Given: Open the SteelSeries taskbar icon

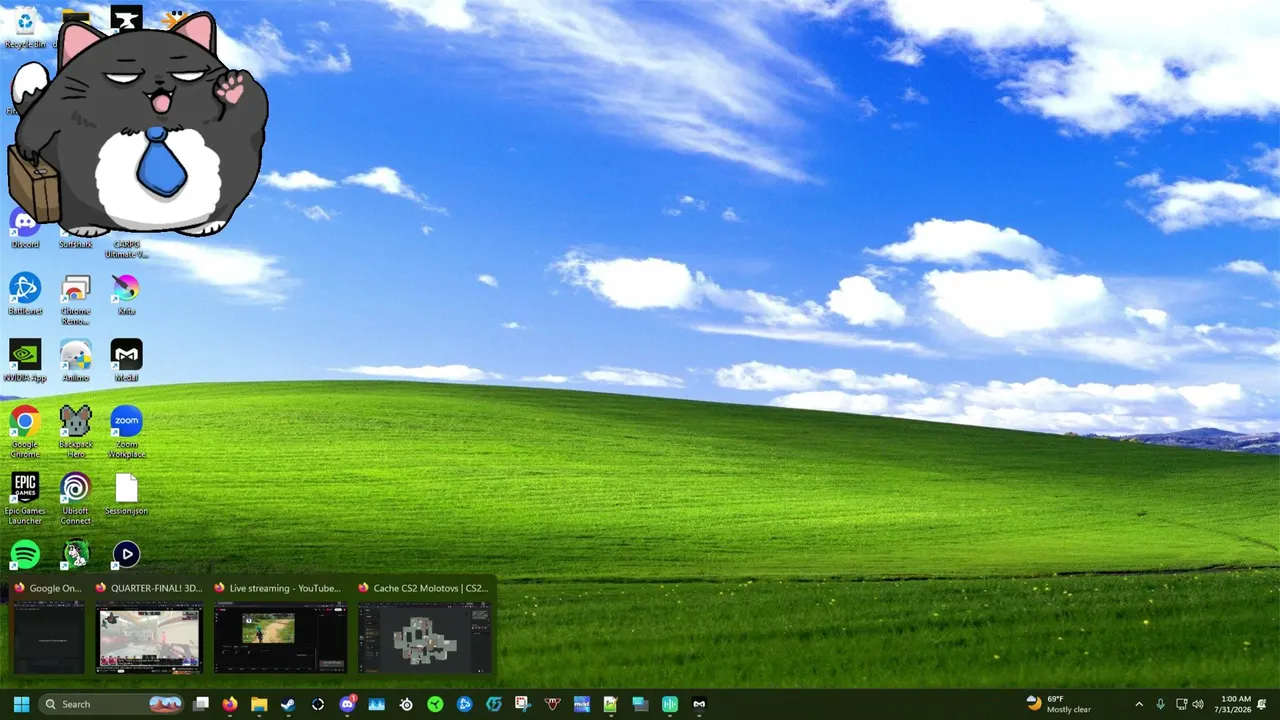Looking at the screenshot, I should tap(406, 704).
